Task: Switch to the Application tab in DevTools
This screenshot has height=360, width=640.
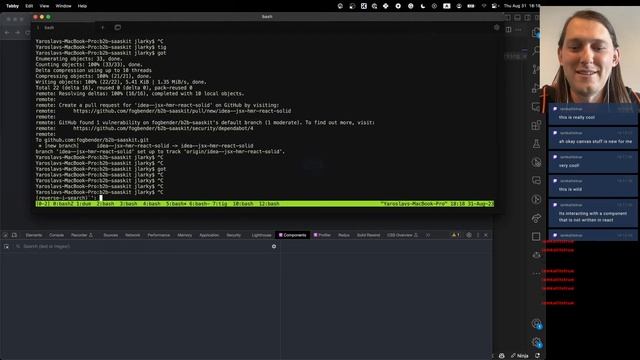Action: tap(209, 235)
